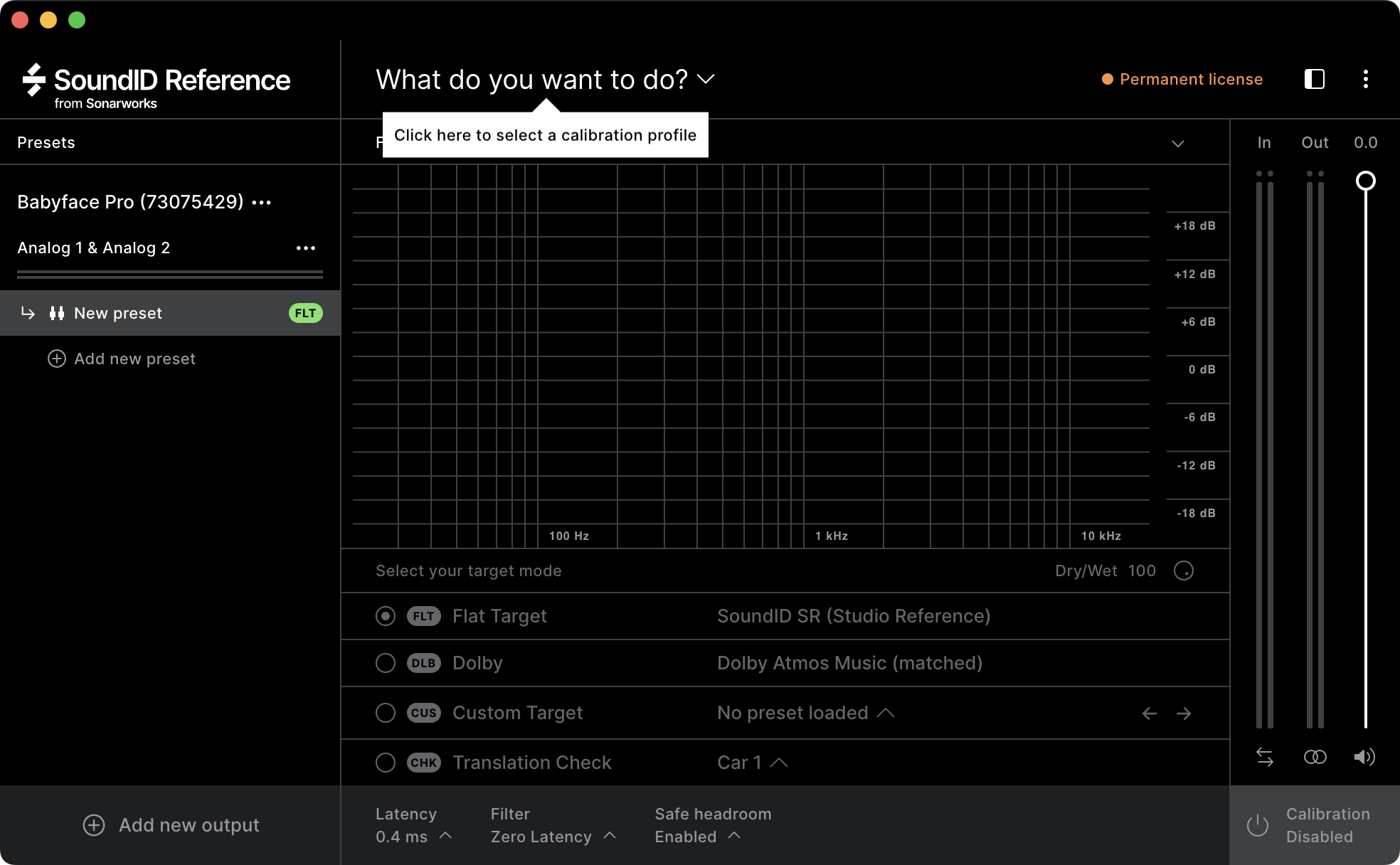Go to next custom target preset arrow
The image size is (1400, 865).
1184,713
